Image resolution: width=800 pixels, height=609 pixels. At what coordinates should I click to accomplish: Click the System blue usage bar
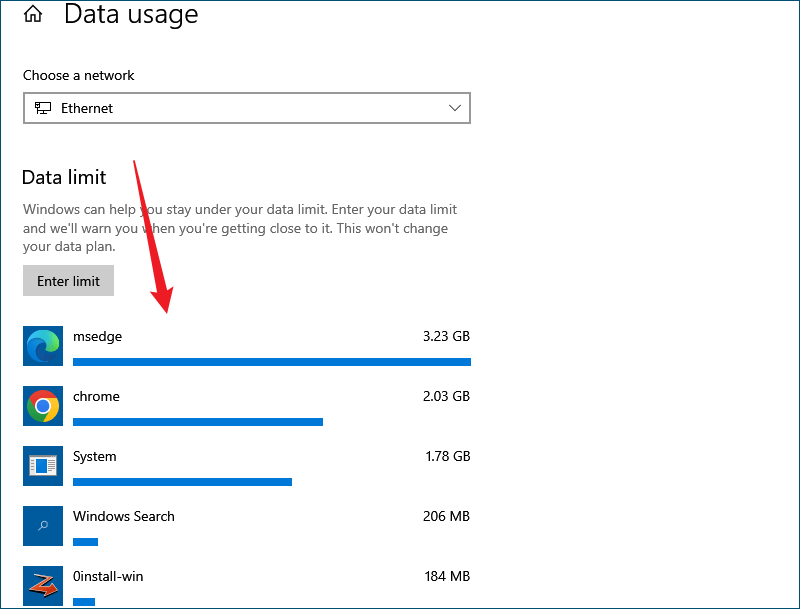coord(183,482)
